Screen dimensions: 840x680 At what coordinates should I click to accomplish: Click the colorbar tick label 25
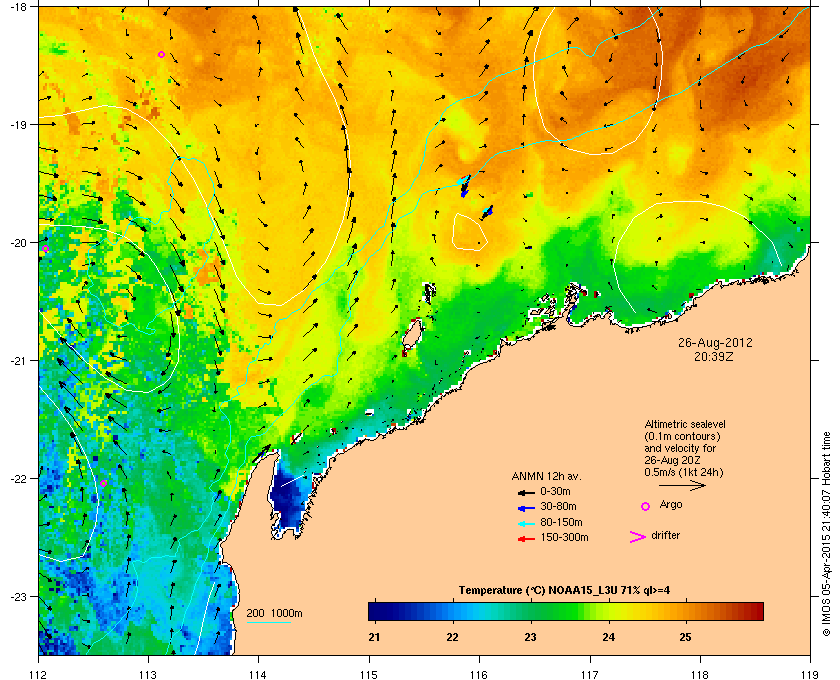point(686,637)
